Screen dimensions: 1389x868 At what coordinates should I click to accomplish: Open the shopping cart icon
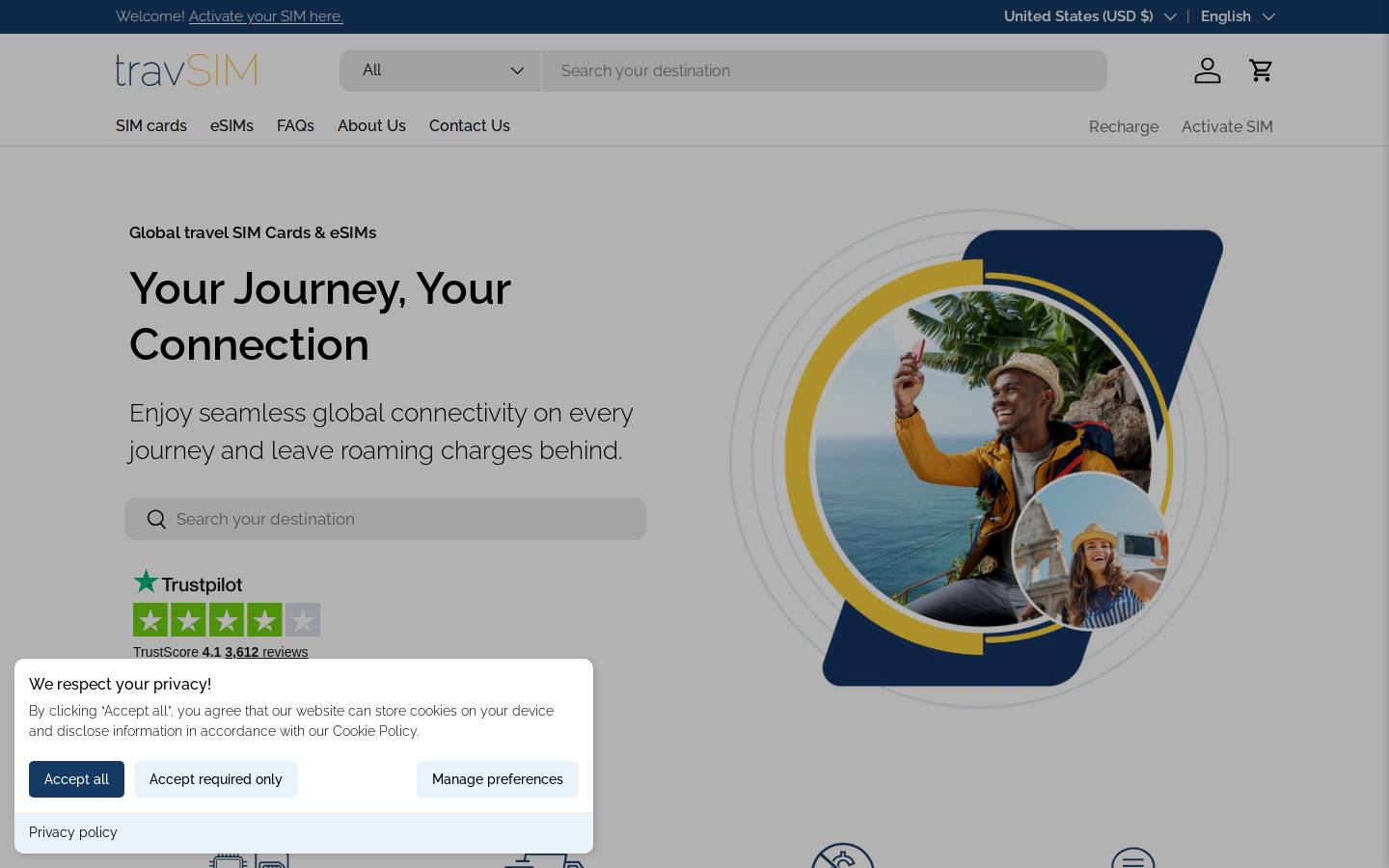pyautogui.click(x=1261, y=70)
